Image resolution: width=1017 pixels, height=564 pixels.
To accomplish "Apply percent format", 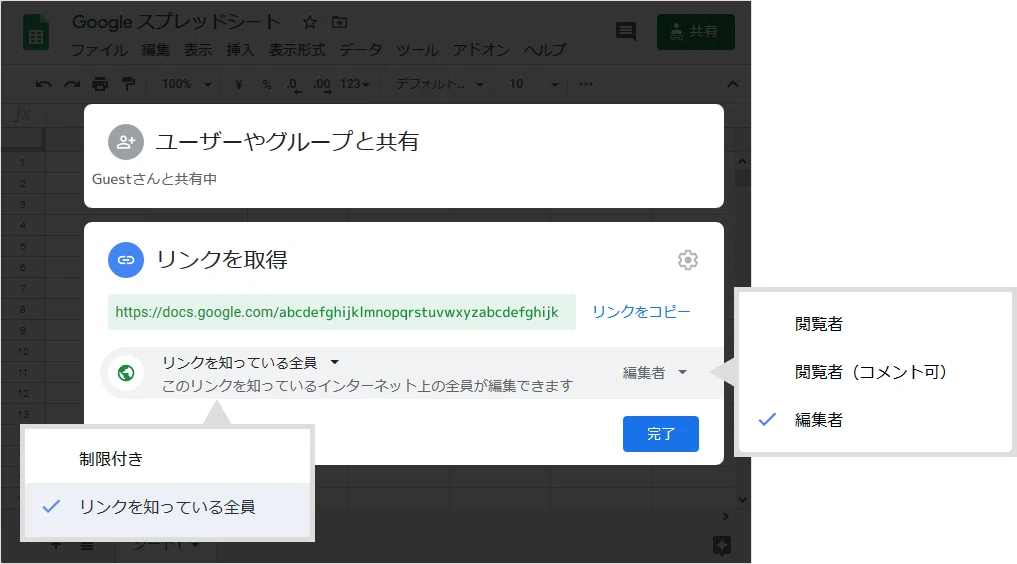I will pos(267,84).
